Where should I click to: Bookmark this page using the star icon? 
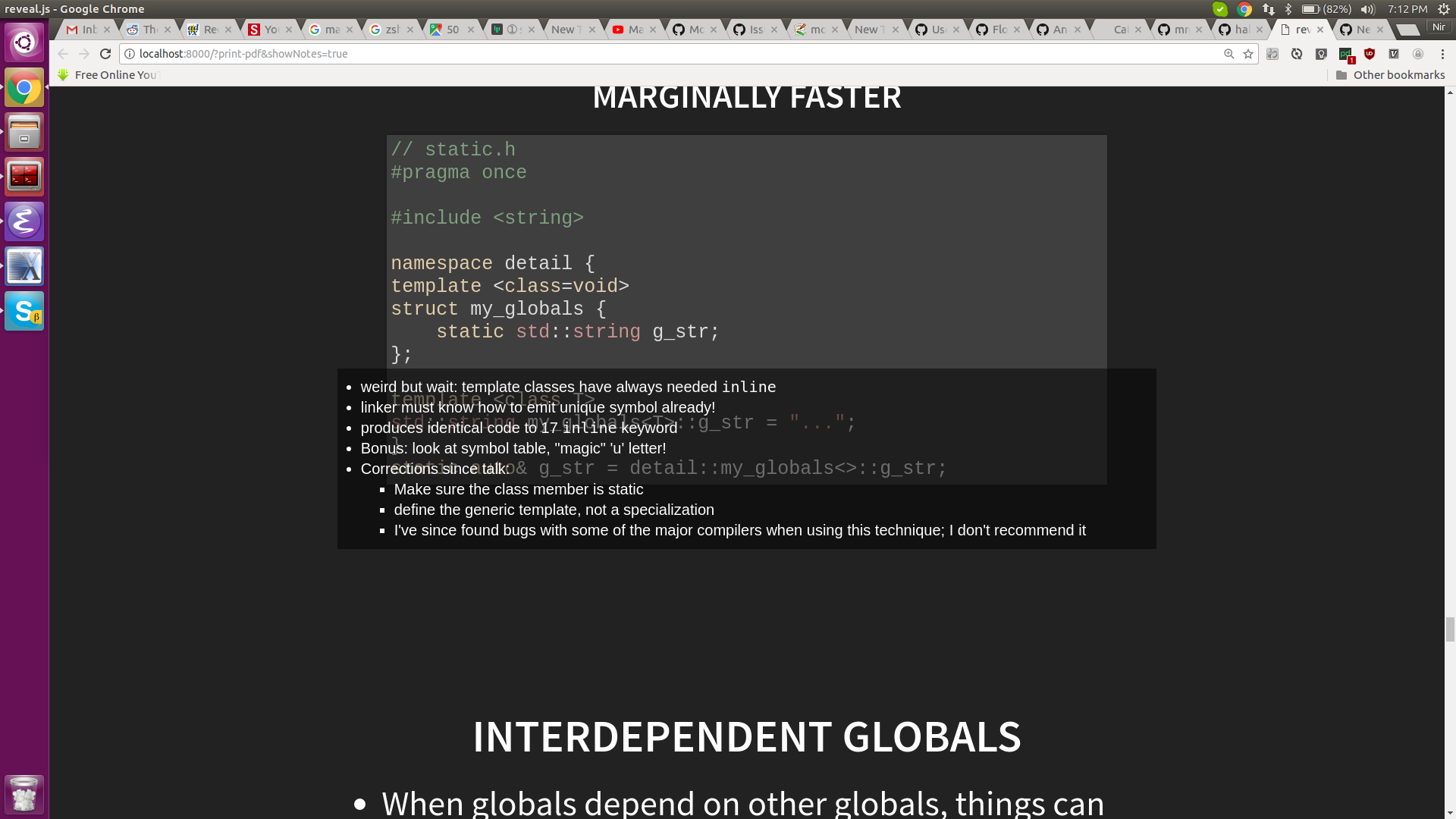click(1248, 54)
